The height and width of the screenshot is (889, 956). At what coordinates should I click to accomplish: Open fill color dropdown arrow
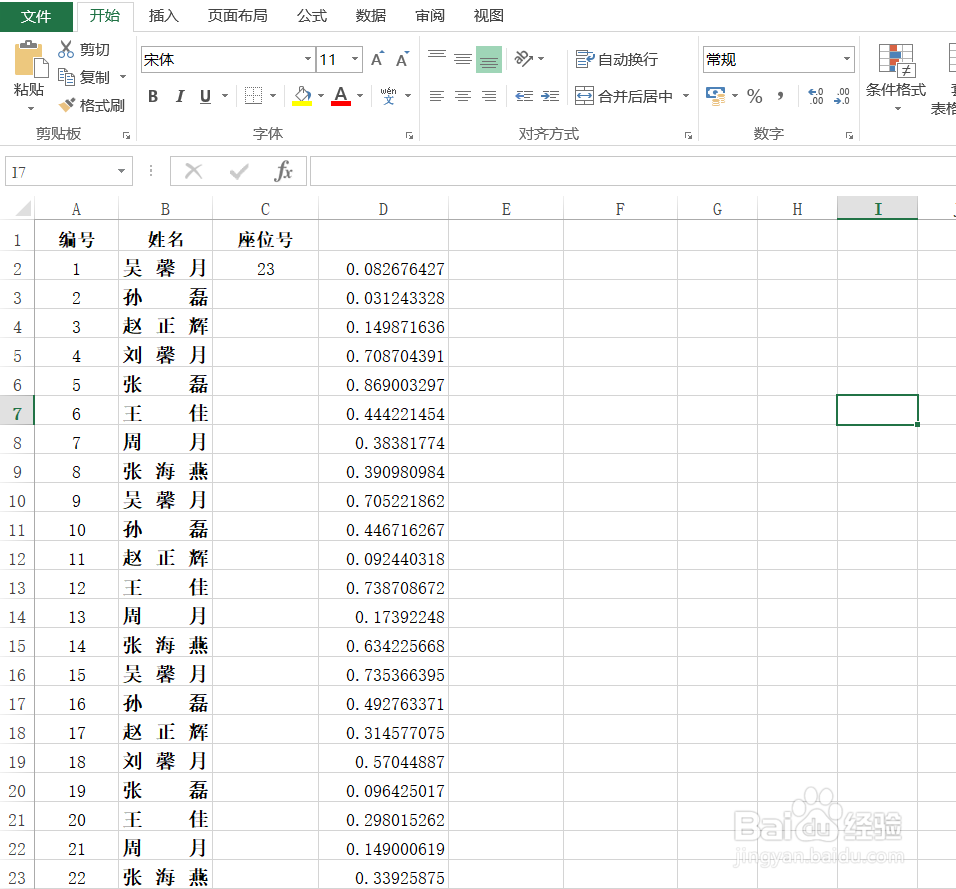click(x=321, y=96)
